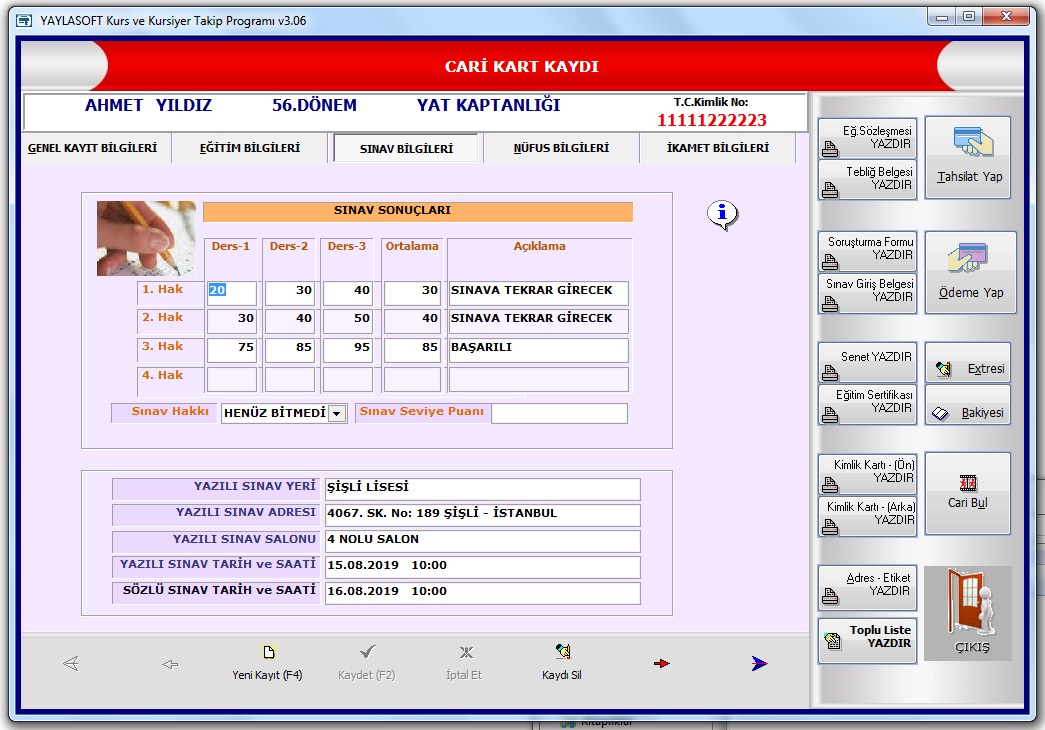Viewport: 1045px width, 730px height.
Task: Click the exam hand-writing photo thumbnail
Action: (x=146, y=239)
